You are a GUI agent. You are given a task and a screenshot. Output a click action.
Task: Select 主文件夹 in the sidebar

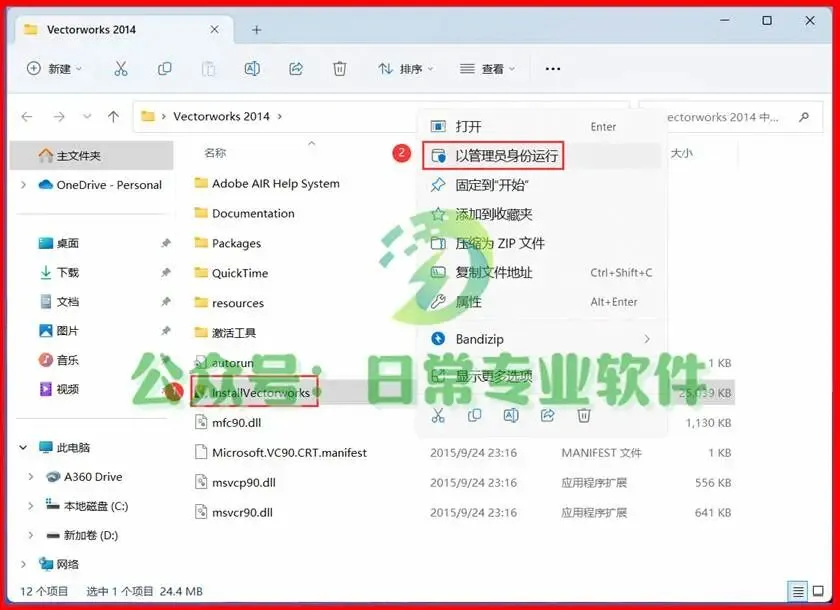(x=92, y=156)
